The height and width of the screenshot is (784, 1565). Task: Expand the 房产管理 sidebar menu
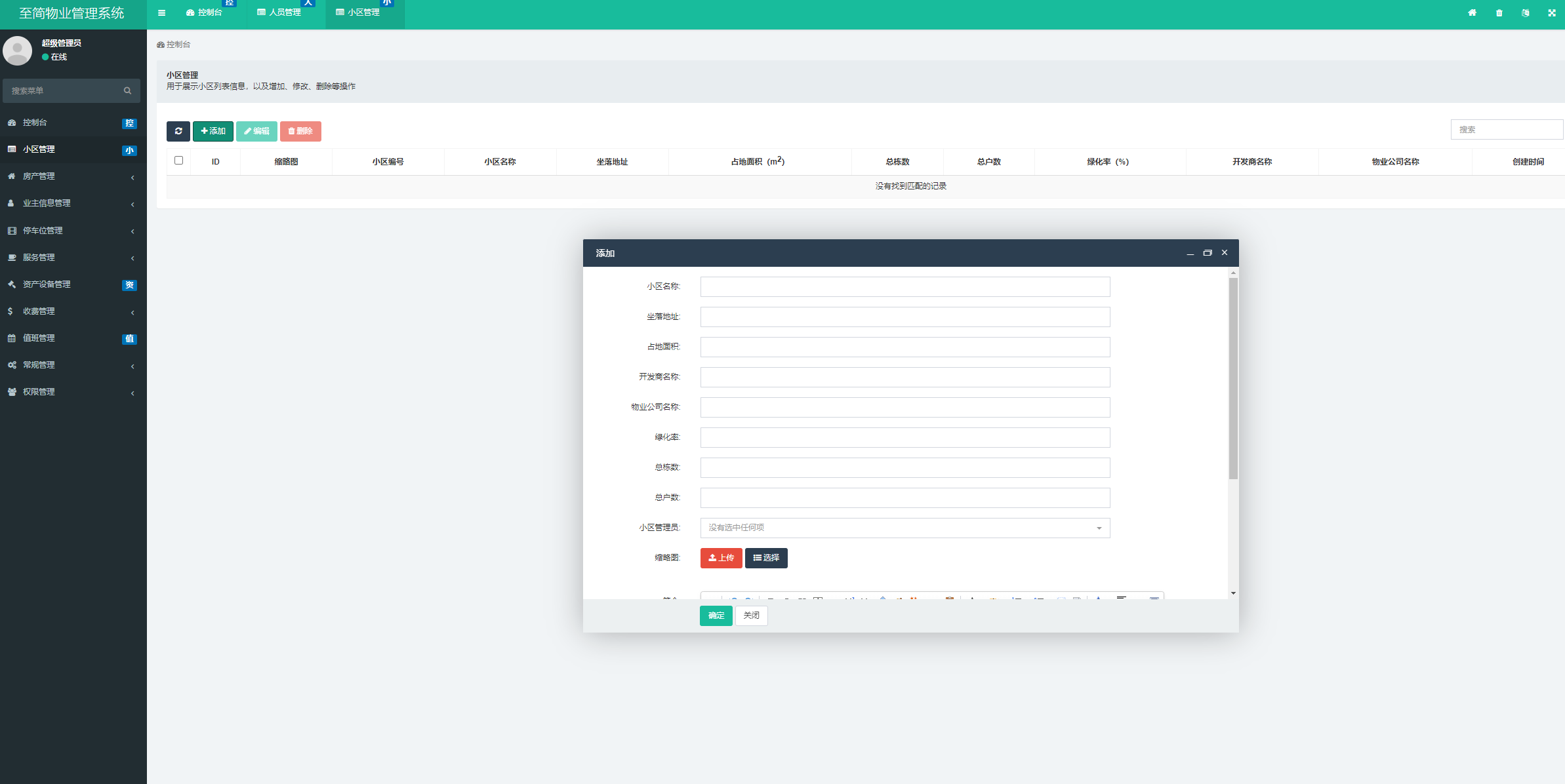click(x=73, y=176)
